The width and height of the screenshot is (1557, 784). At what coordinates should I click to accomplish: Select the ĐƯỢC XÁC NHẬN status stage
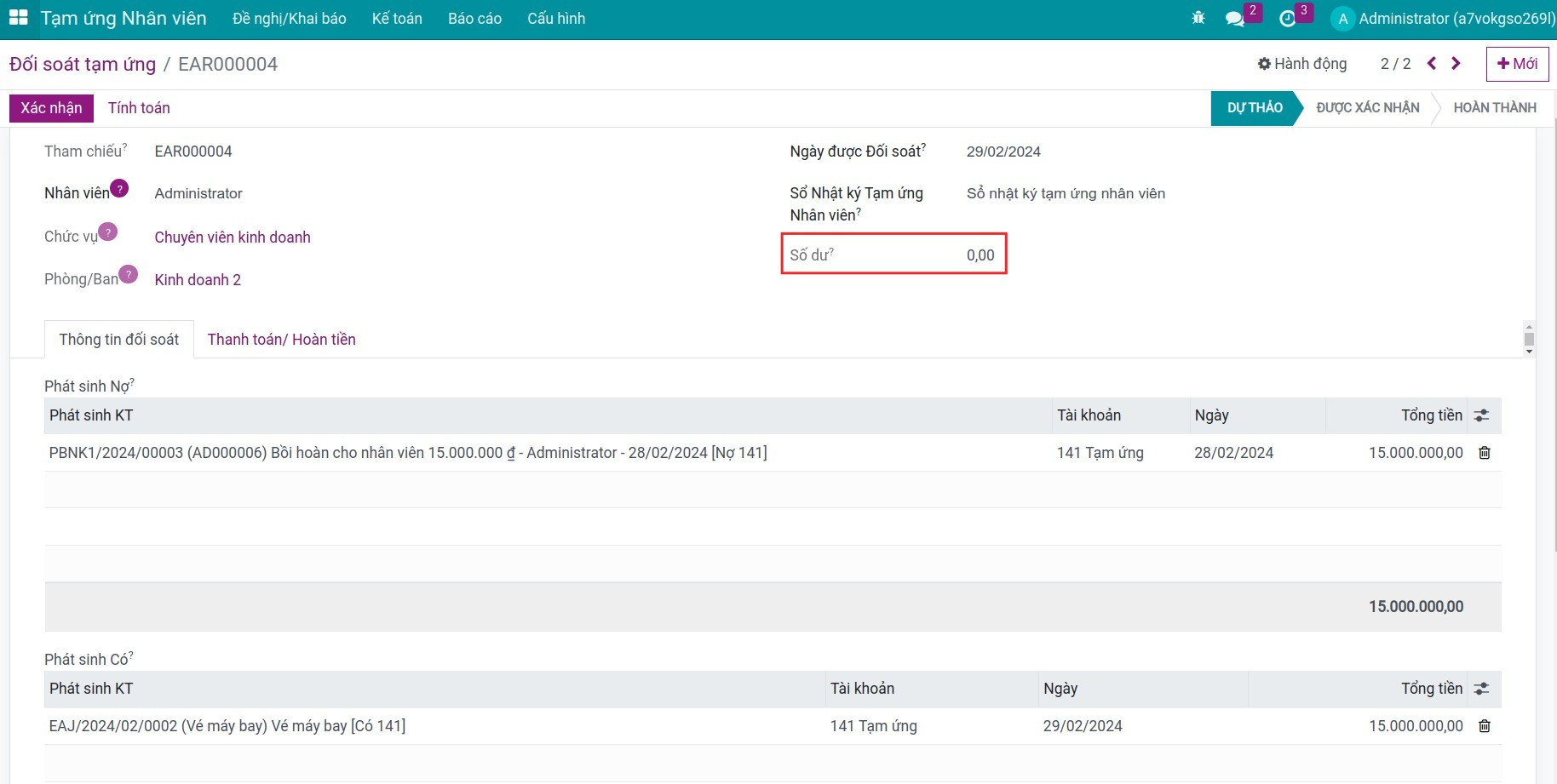[1368, 108]
